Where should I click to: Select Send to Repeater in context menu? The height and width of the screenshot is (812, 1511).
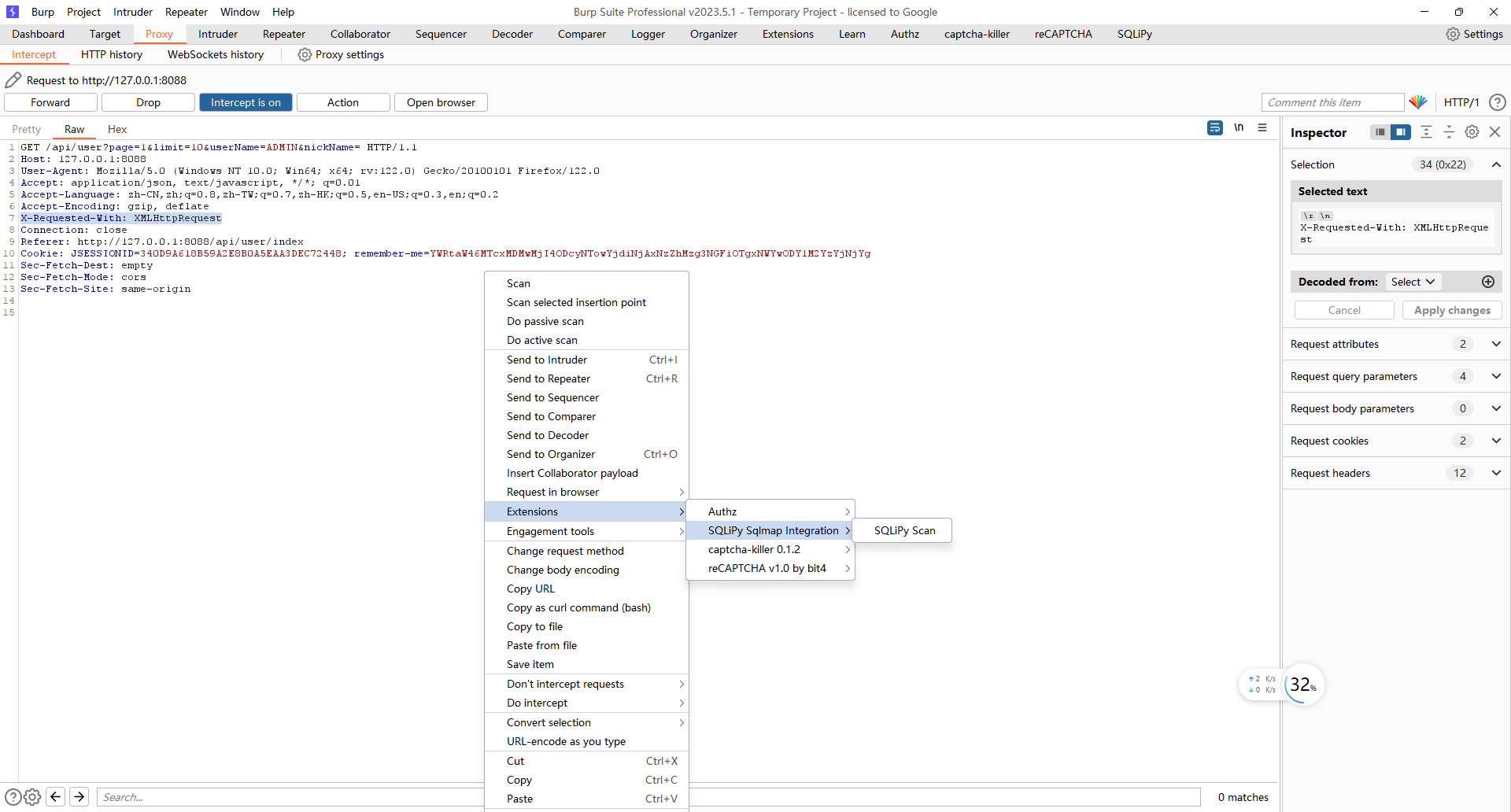[586, 378]
